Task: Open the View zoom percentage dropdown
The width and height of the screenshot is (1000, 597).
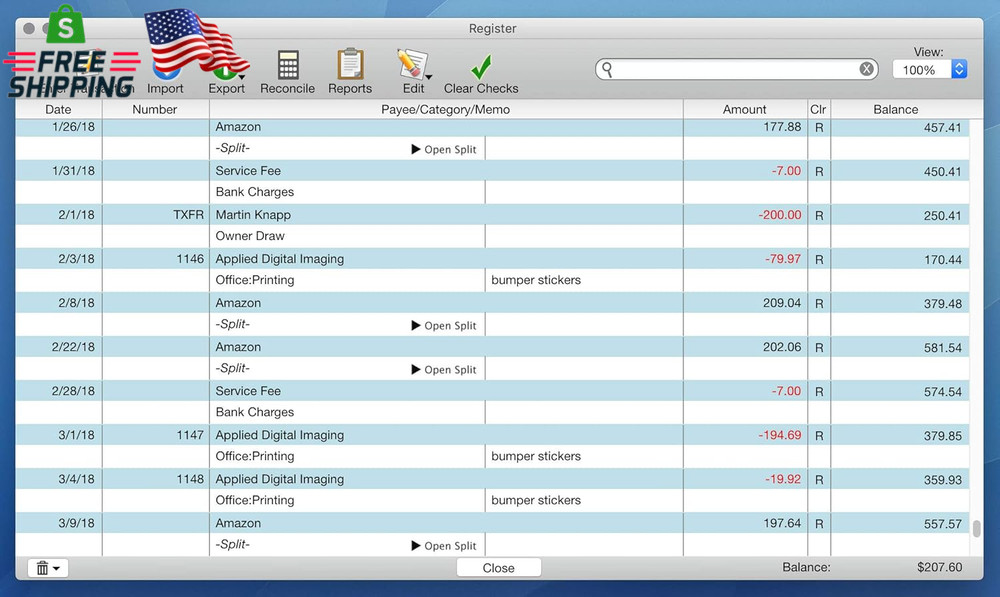Action: tap(919, 69)
